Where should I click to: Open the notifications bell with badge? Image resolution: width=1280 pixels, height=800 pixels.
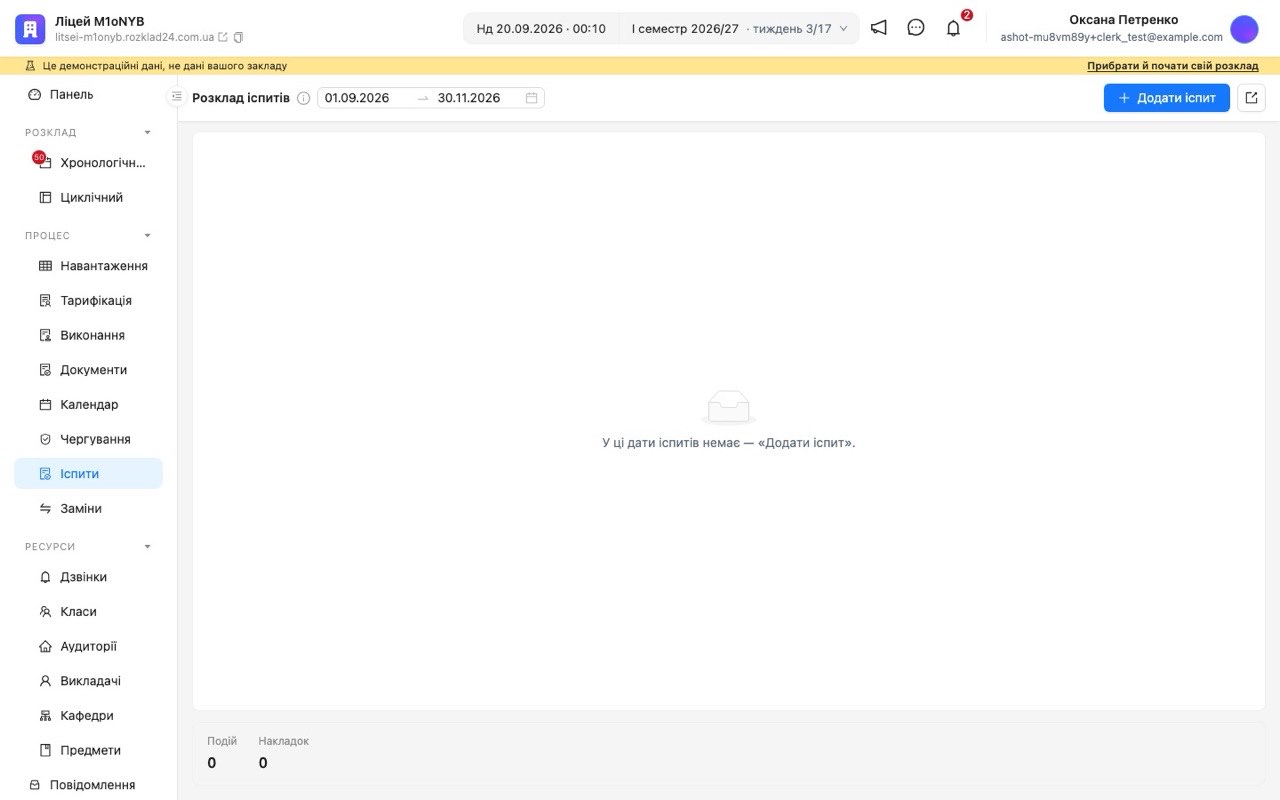click(954, 28)
